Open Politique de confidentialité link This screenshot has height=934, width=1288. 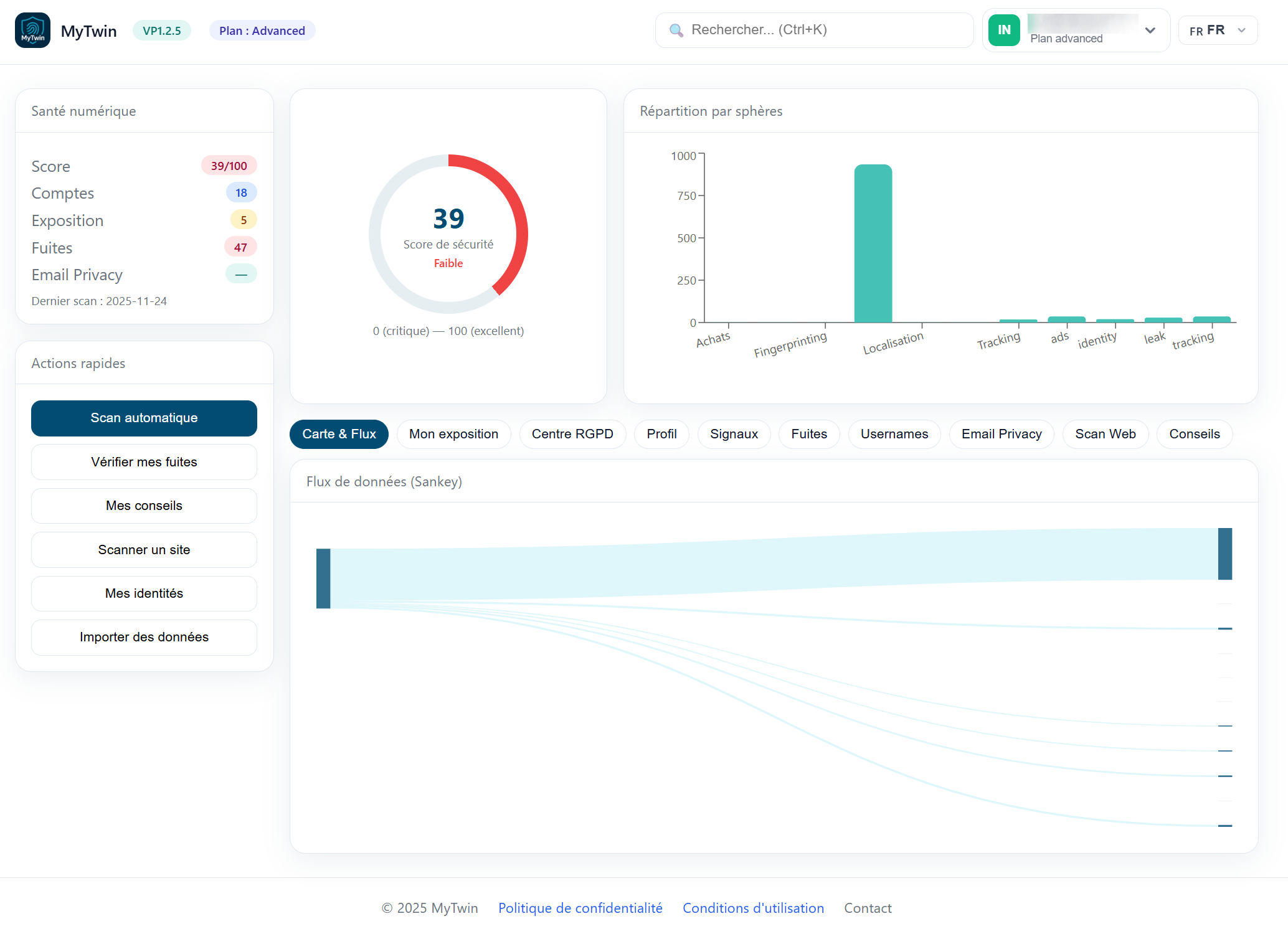pos(580,908)
